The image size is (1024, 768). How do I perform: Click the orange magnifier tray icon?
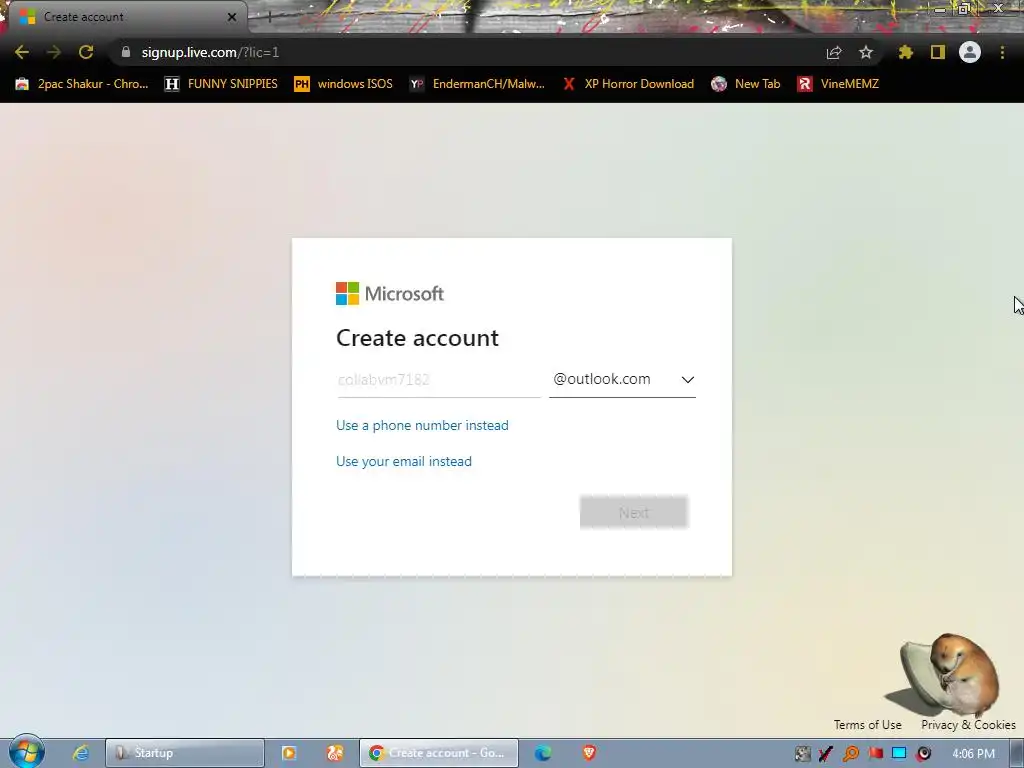851,754
